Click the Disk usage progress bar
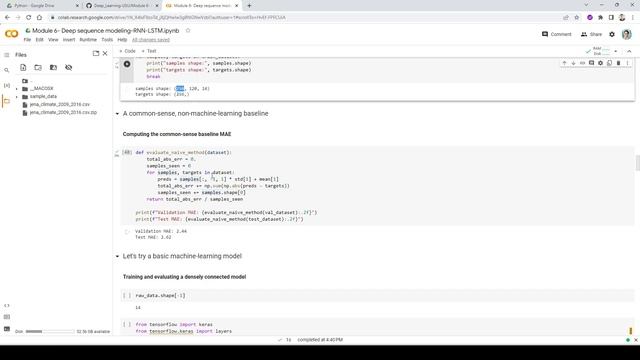Image resolution: width=640 pixels, height=360 pixels. 50,331
